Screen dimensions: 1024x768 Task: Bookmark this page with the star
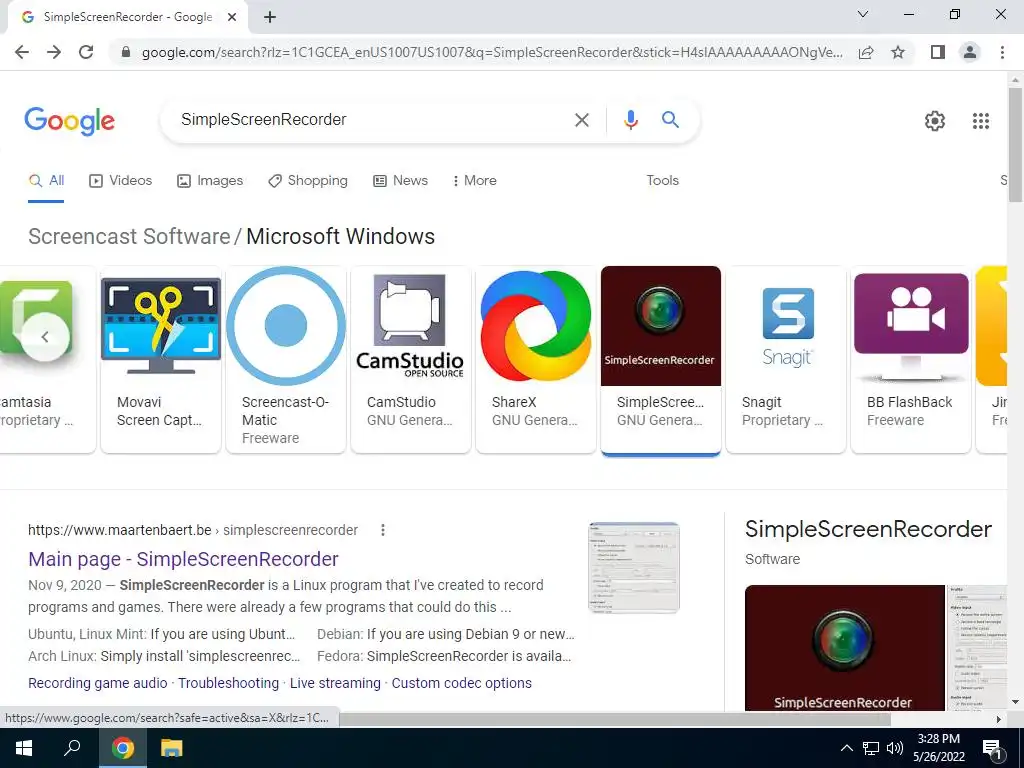tap(898, 52)
